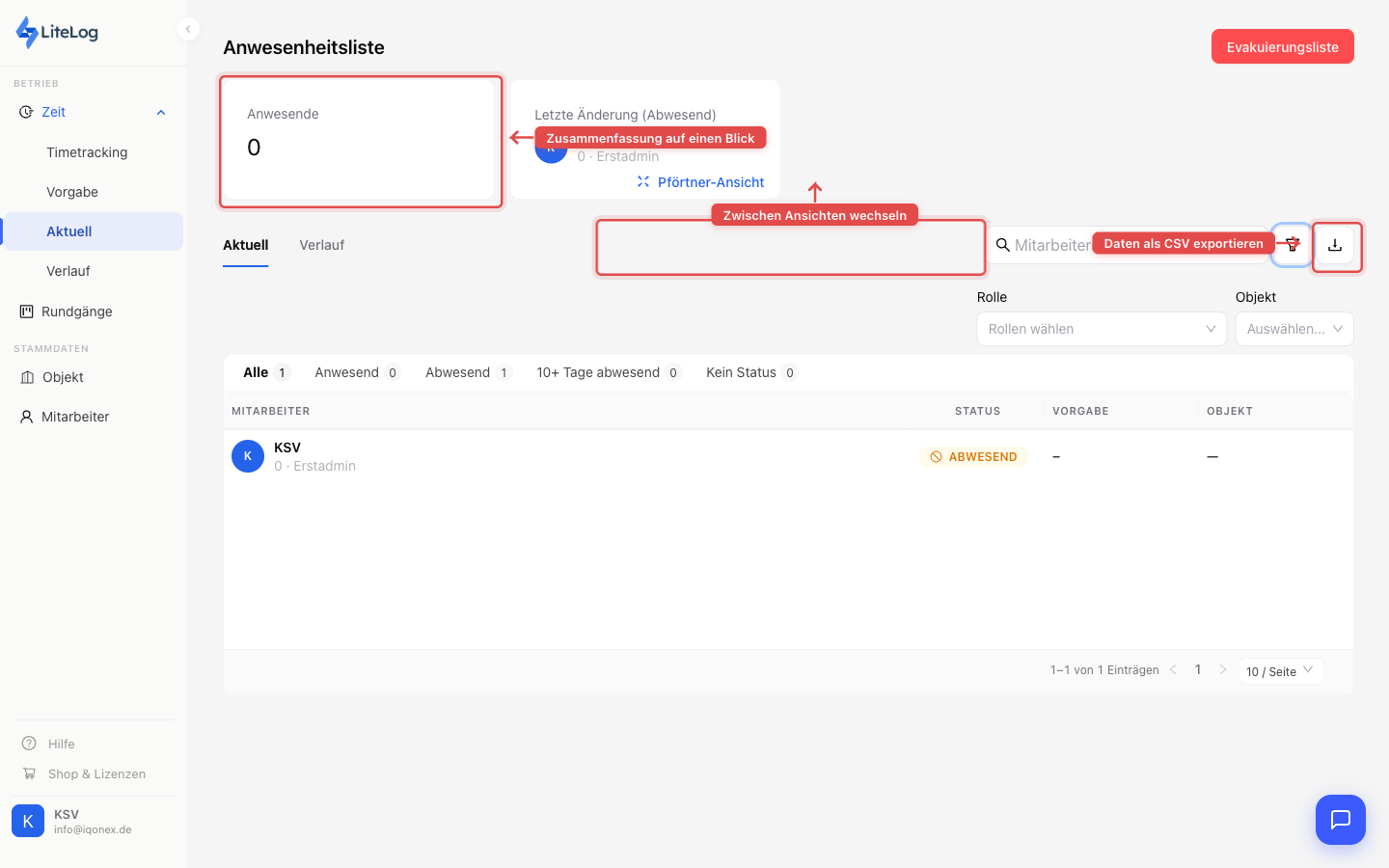Click the filter icon next to search
Screen dimensions: 1389x868
click(1293, 245)
